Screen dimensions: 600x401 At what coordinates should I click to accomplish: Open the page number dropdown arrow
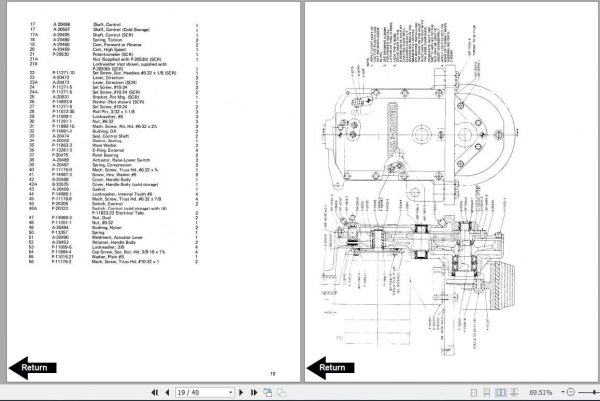coord(230,392)
